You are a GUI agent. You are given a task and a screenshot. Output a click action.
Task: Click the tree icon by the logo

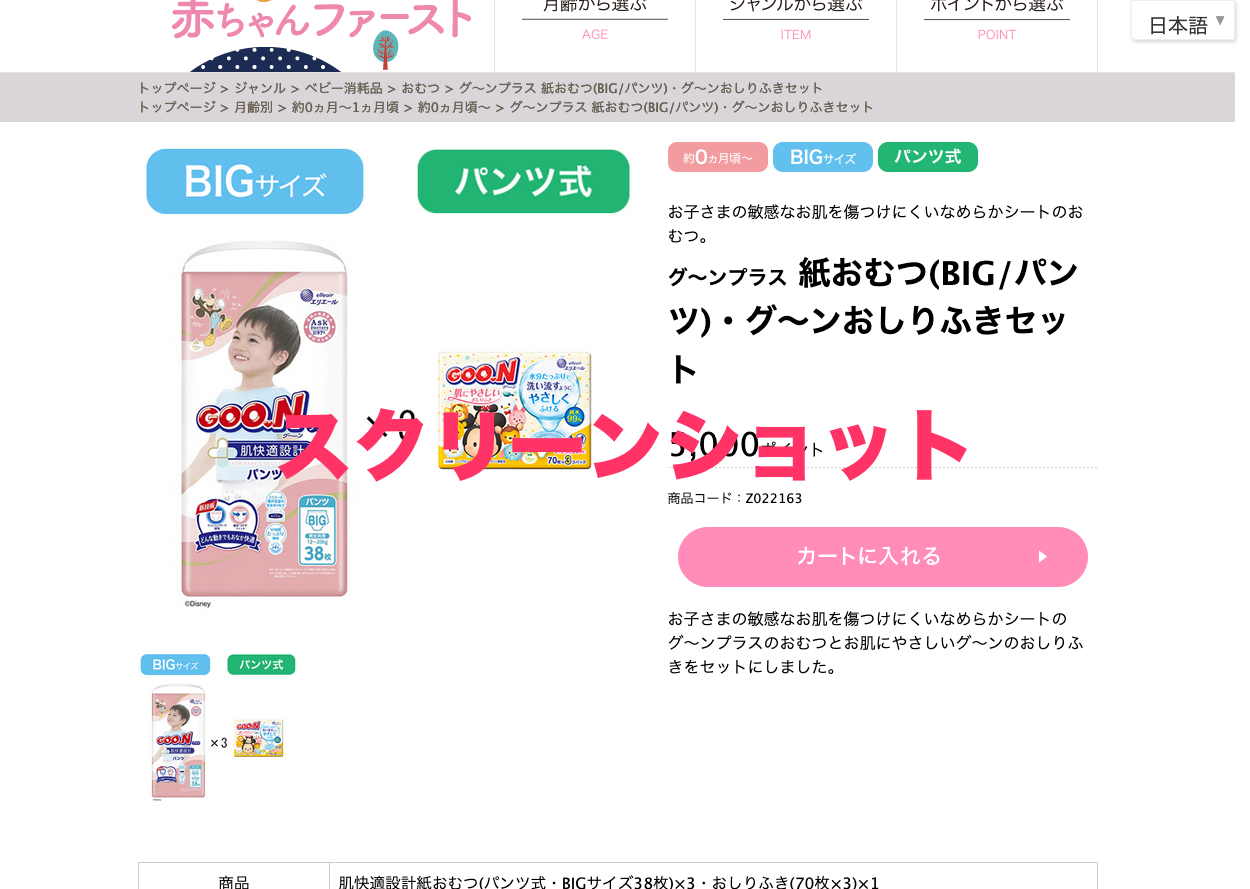[x=385, y=48]
